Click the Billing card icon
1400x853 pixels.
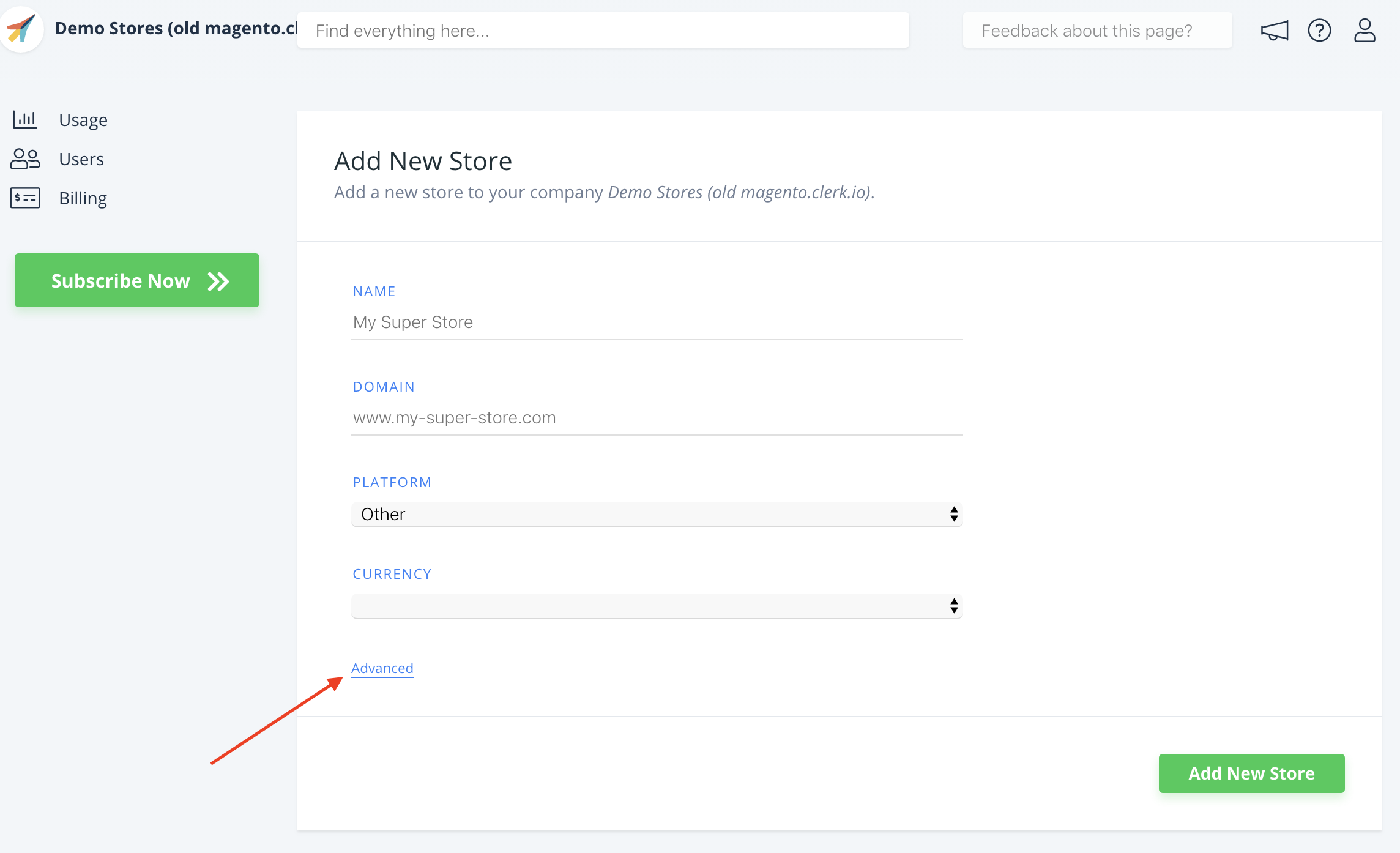tap(25, 198)
